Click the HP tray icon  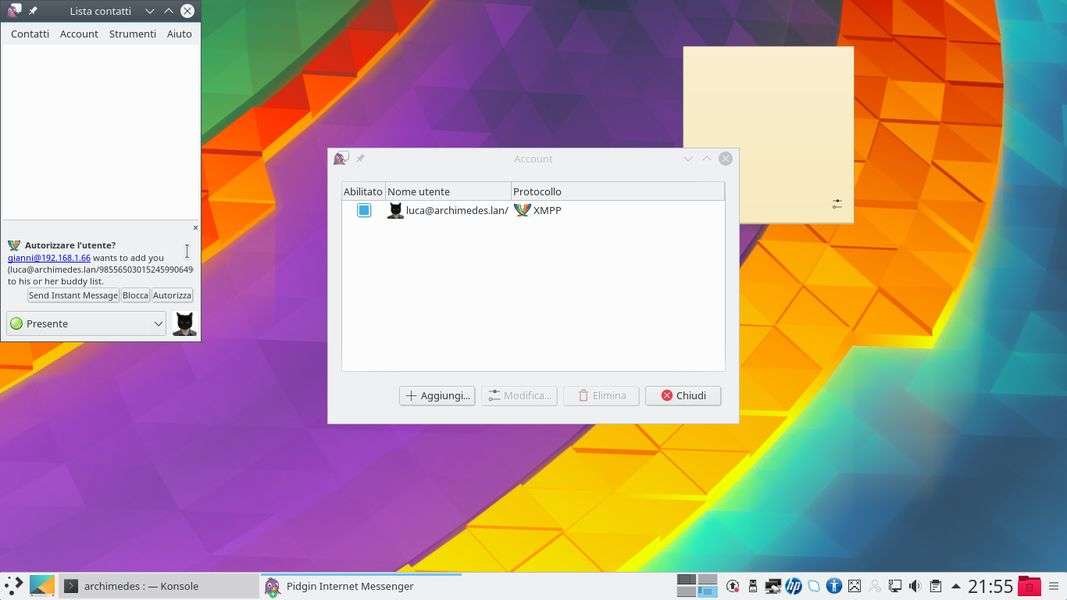(793, 586)
